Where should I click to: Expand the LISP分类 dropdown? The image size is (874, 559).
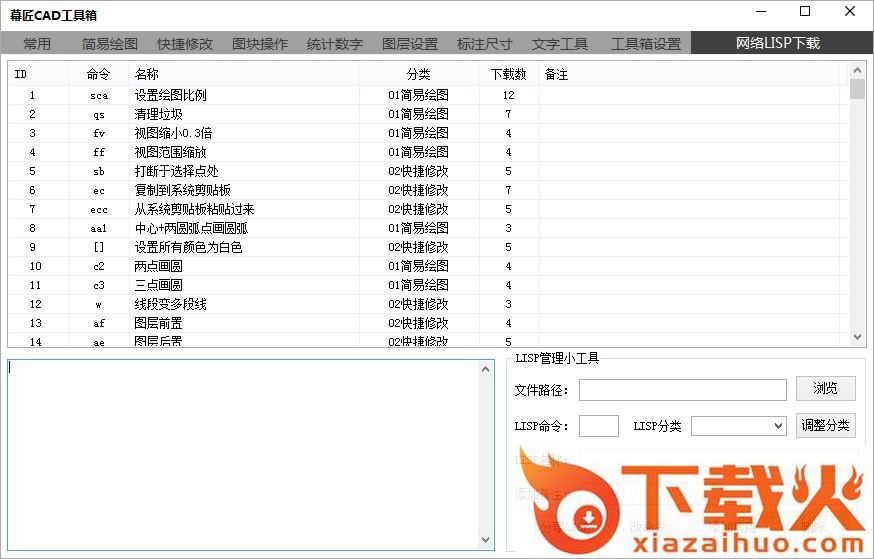(x=739, y=426)
